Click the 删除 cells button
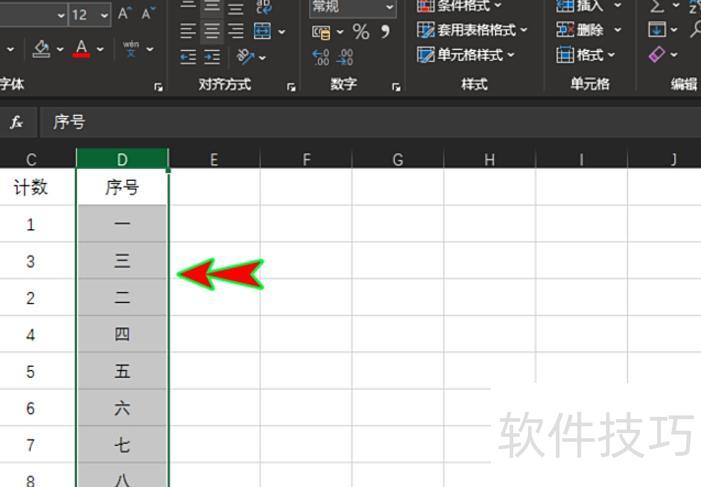This screenshot has width=701, height=487. point(580,30)
